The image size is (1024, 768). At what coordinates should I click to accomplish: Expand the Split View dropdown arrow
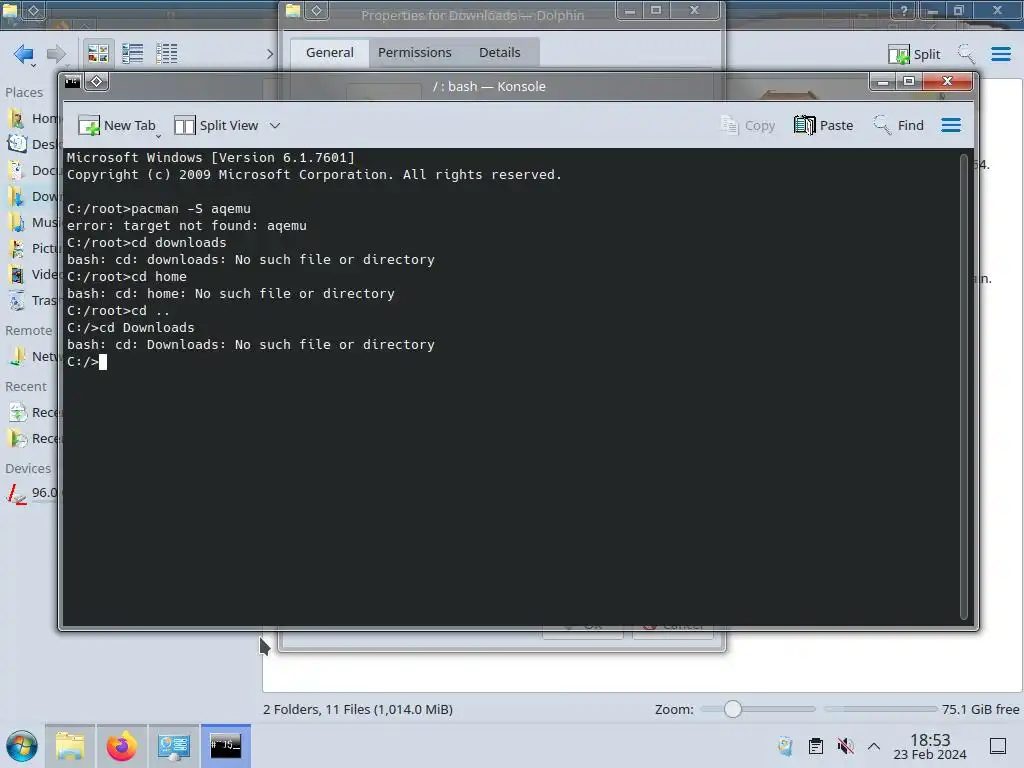275,125
